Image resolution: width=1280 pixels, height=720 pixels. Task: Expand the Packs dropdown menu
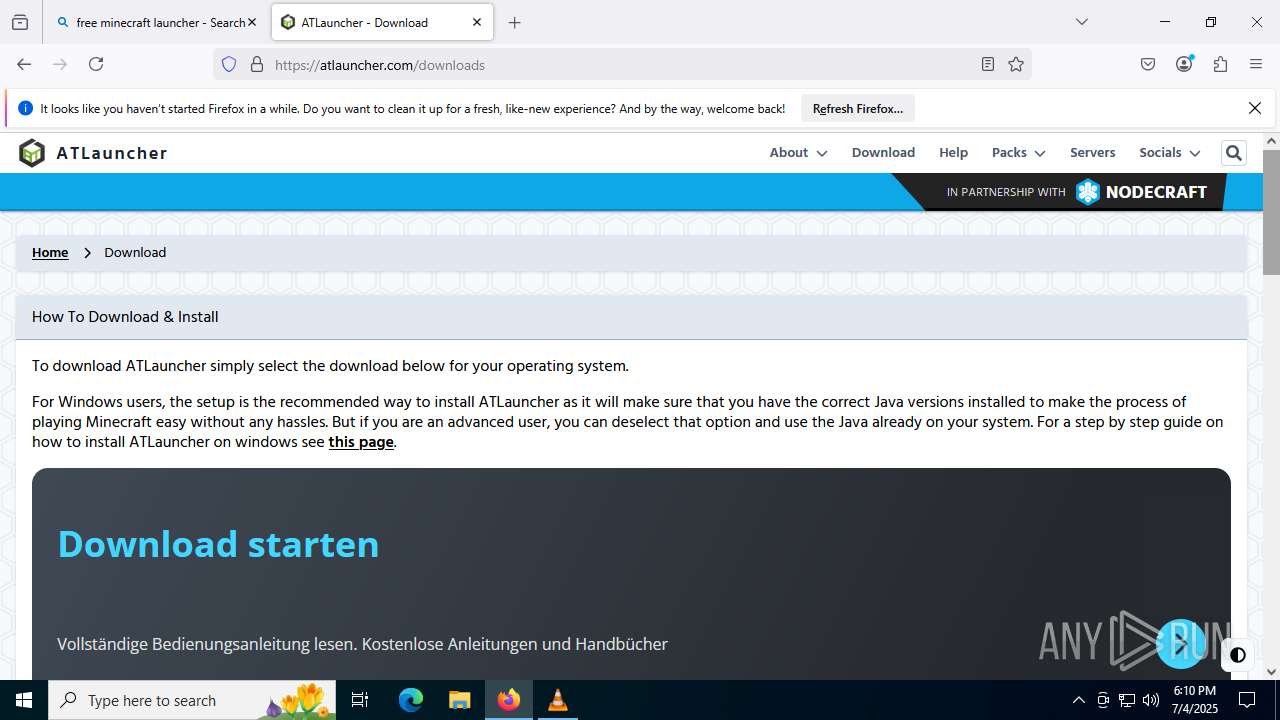click(x=1018, y=152)
